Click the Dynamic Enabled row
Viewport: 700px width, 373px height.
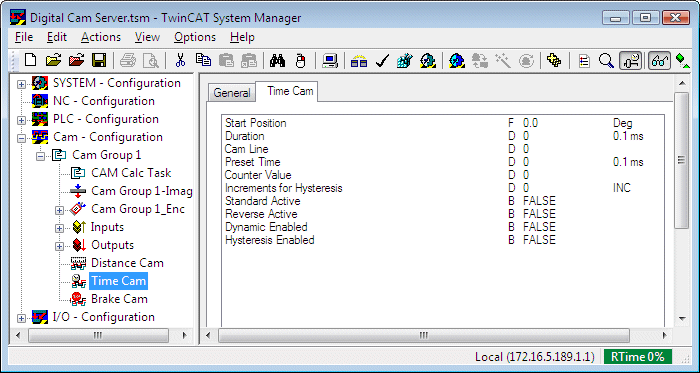point(442,227)
